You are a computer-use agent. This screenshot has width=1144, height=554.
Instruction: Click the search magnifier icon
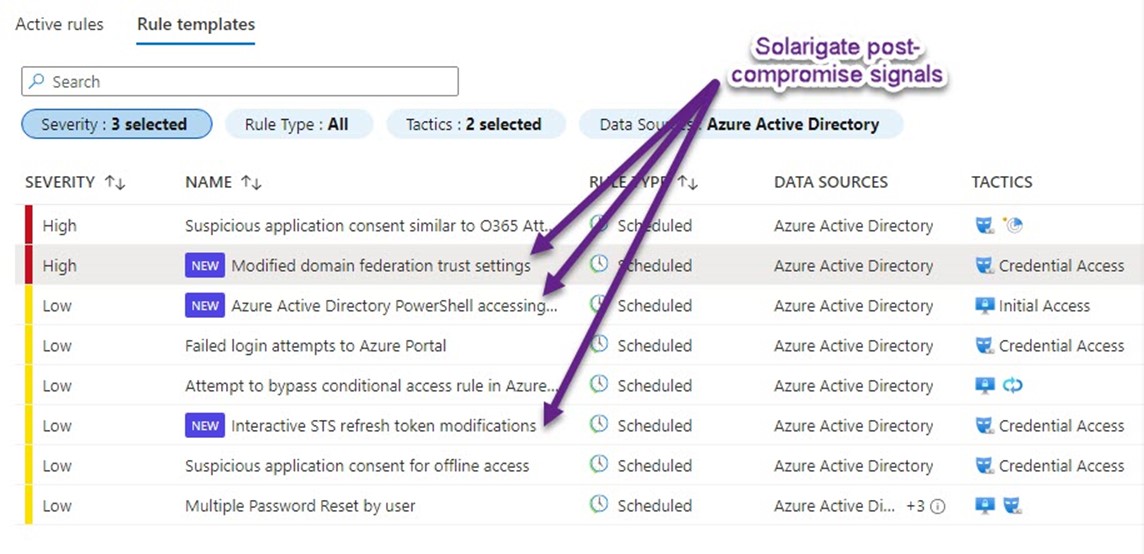point(37,82)
